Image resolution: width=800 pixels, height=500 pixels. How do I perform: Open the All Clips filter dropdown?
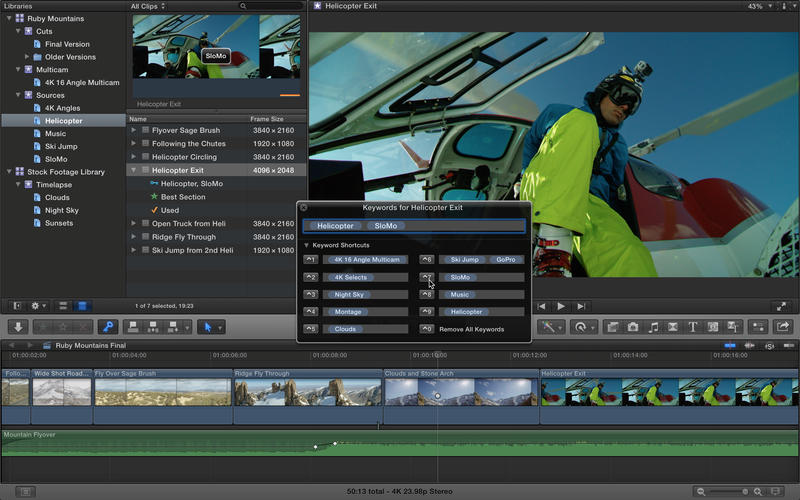pyautogui.click(x=148, y=6)
